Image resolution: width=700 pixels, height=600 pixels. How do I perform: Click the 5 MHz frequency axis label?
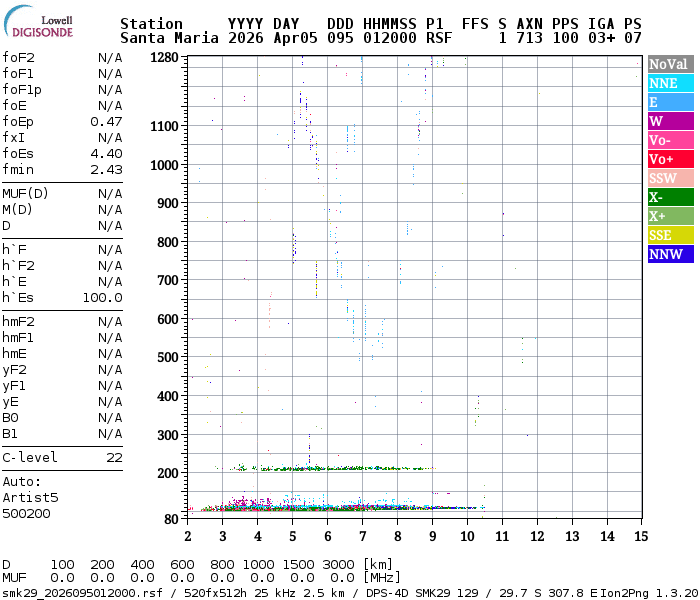[293, 536]
